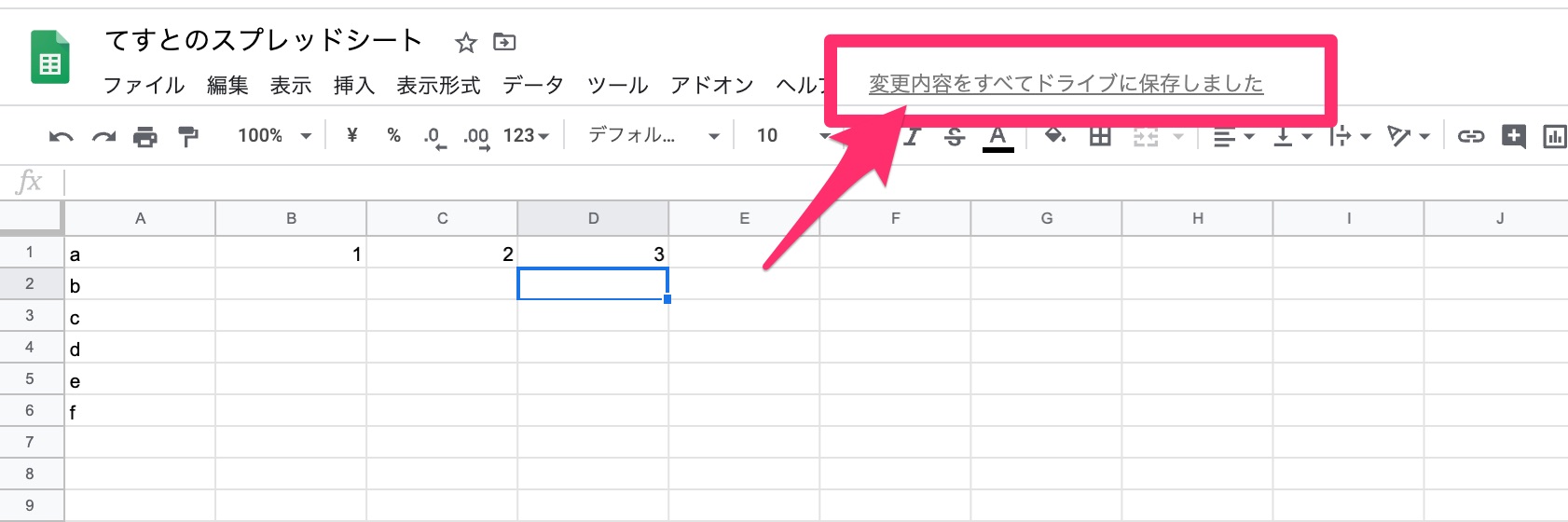This screenshot has width=1568, height=522.
Task: Toggle strikethrough text formatting
Action: click(954, 137)
